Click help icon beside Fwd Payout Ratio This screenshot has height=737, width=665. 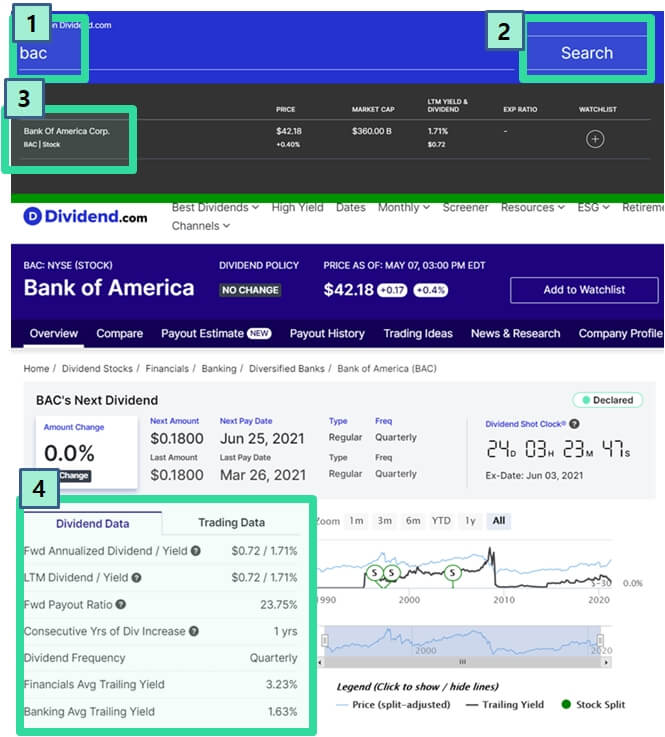121,604
